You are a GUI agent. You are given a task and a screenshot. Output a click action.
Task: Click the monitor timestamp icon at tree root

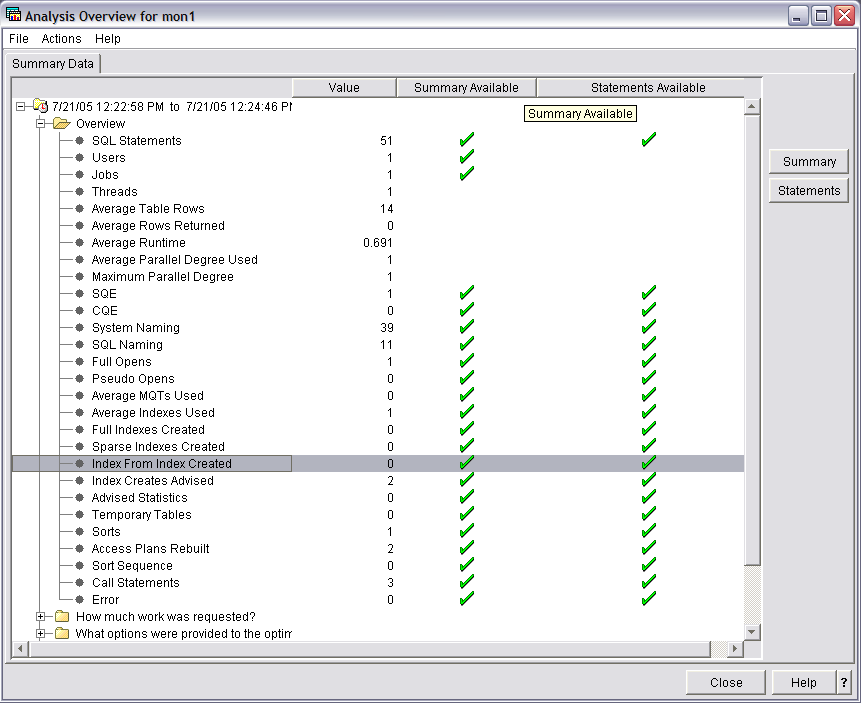pos(40,107)
